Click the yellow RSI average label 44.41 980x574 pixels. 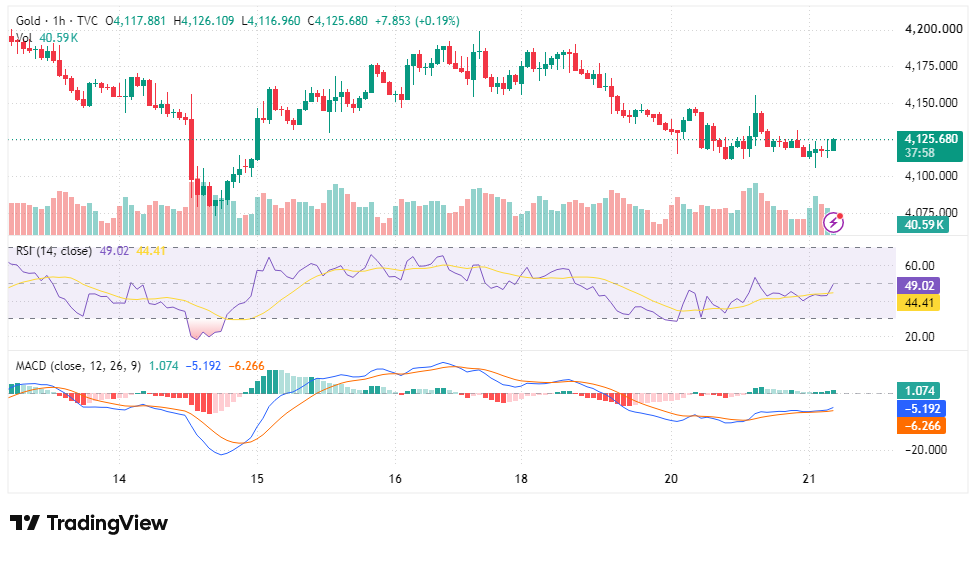(x=919, y=303)
